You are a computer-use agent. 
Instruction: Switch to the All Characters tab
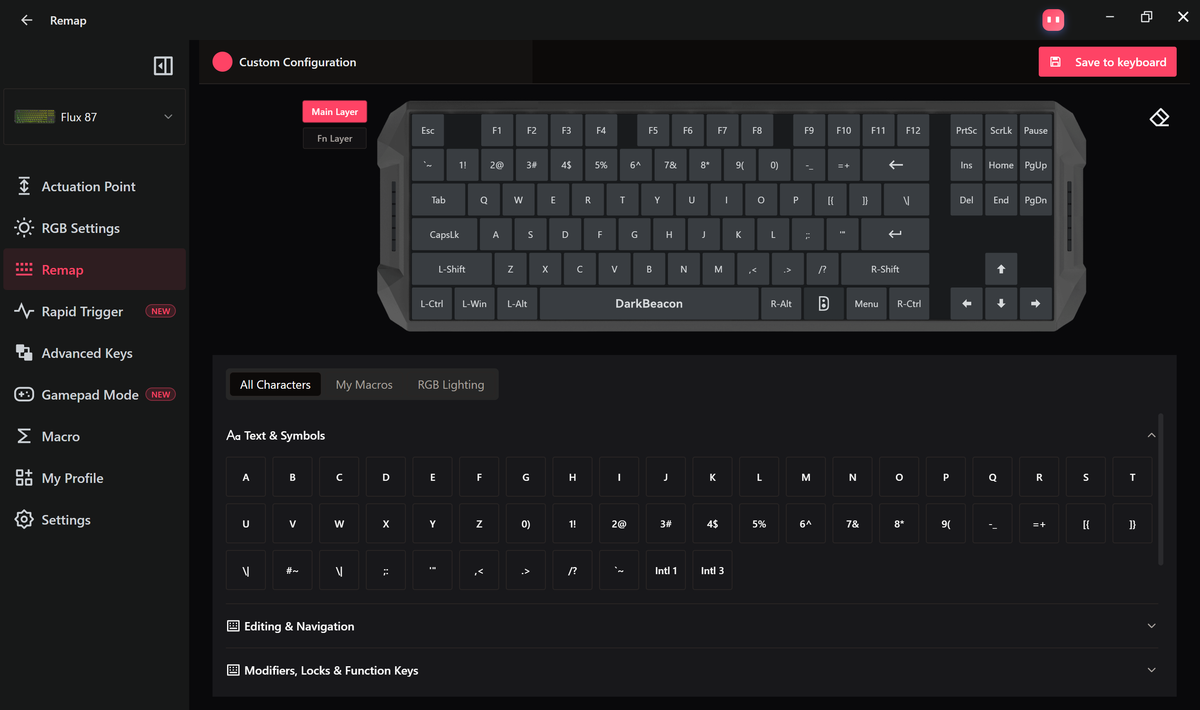(x=275, y=384)
